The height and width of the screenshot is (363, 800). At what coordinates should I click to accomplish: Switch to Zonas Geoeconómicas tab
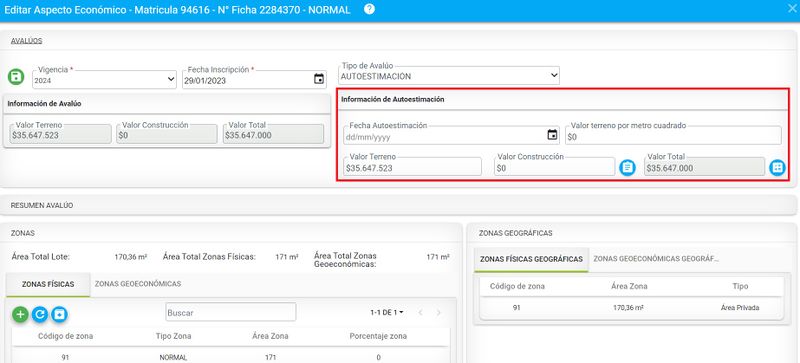pos(138,284)
